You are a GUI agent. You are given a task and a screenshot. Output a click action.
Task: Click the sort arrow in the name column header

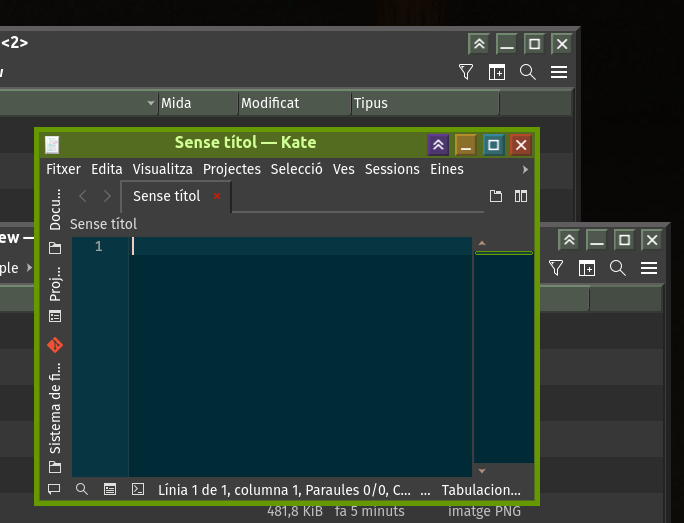pyautogui.click(x=151, y=103)
